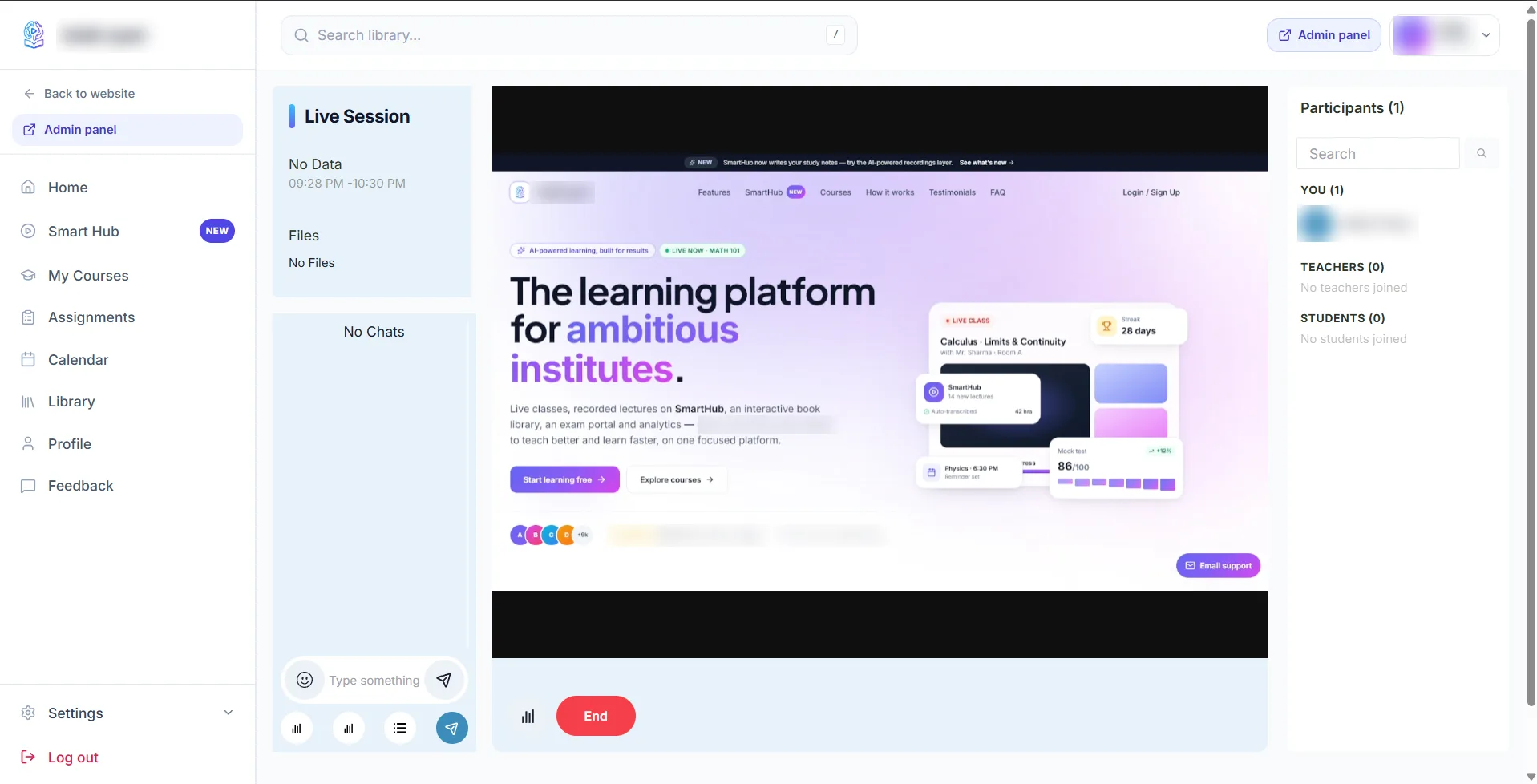The width and height of the screenshot is (1537, 784).
Task: Click the Profile person icon
Action: [x=28, y=443]
